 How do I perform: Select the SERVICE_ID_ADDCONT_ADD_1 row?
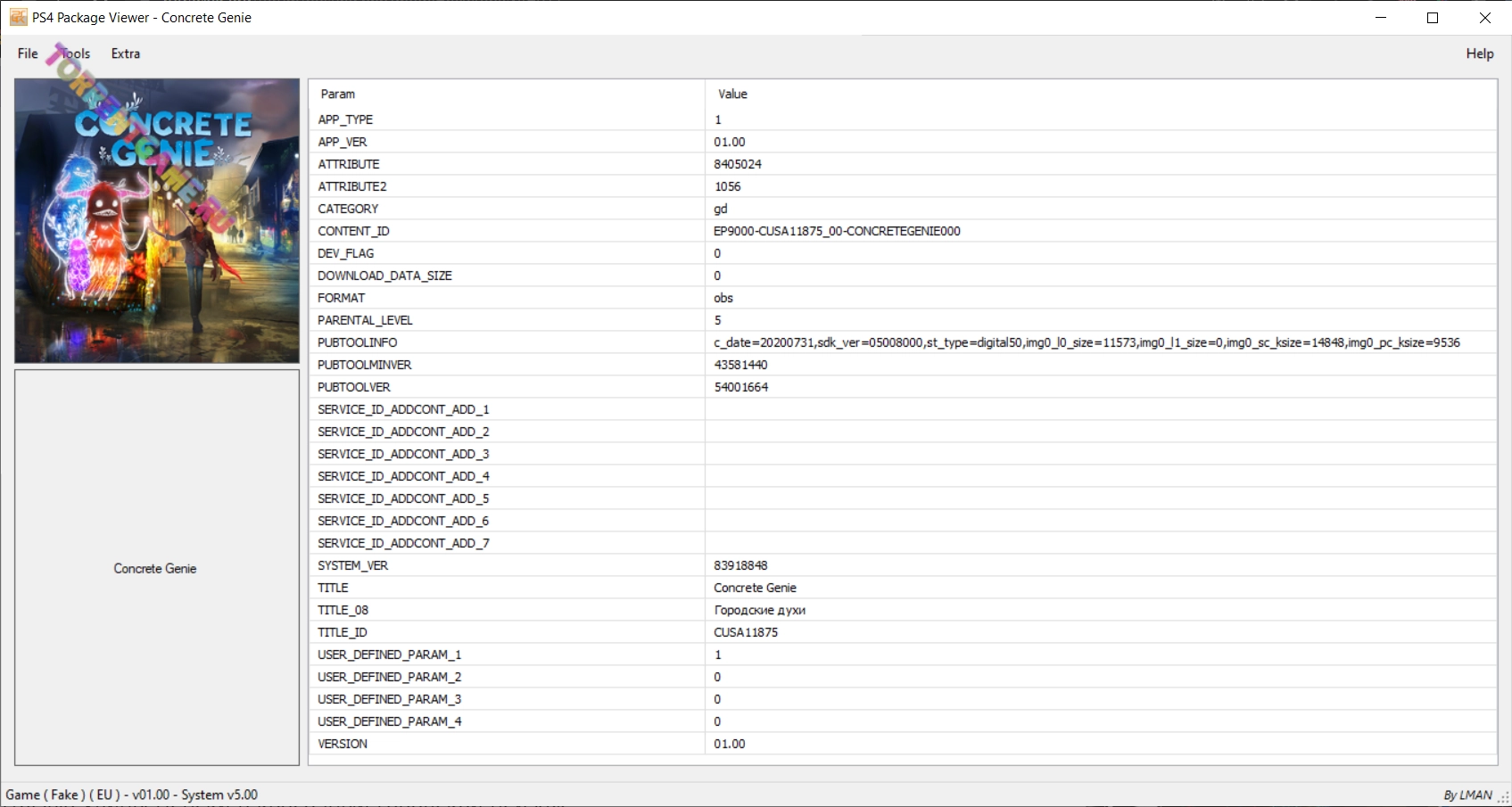pos(403,409)
